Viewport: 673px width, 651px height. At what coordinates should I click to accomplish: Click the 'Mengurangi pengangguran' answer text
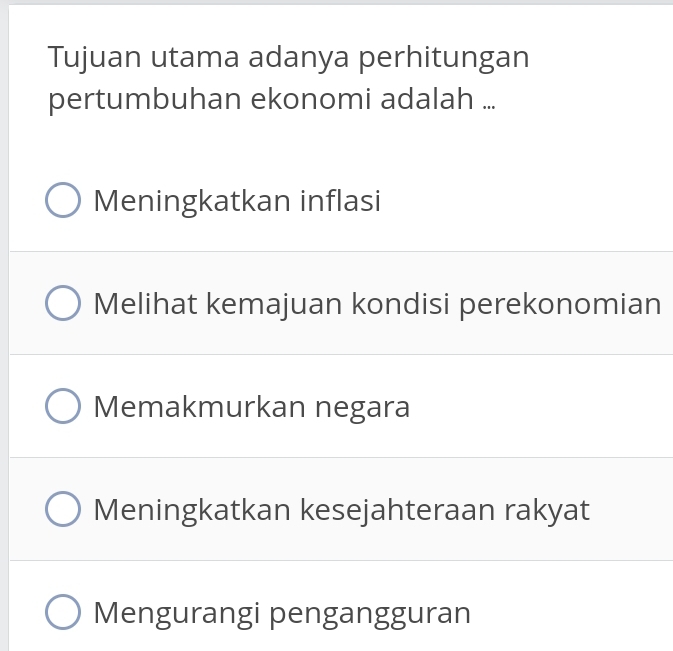(x=282, y=612)
